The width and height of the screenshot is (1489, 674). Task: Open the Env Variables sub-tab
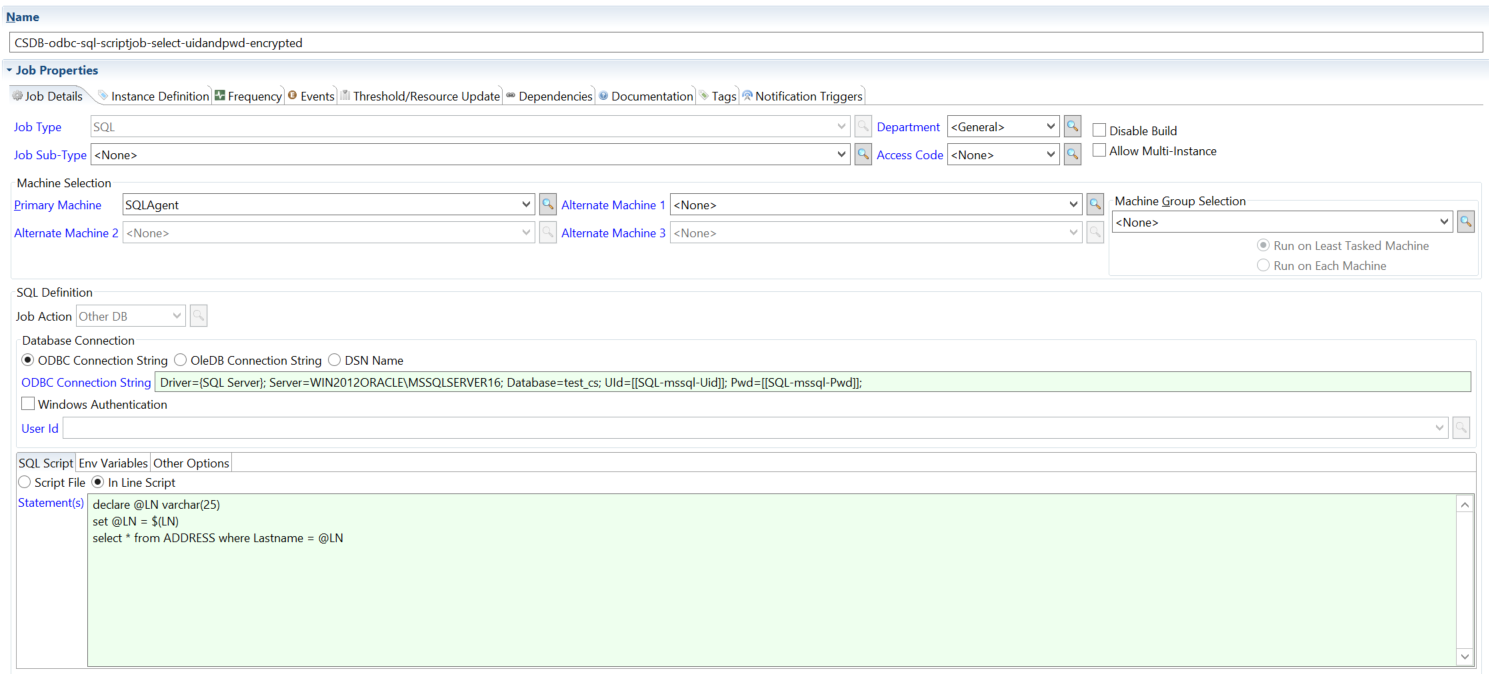click(x=113, y=463)
